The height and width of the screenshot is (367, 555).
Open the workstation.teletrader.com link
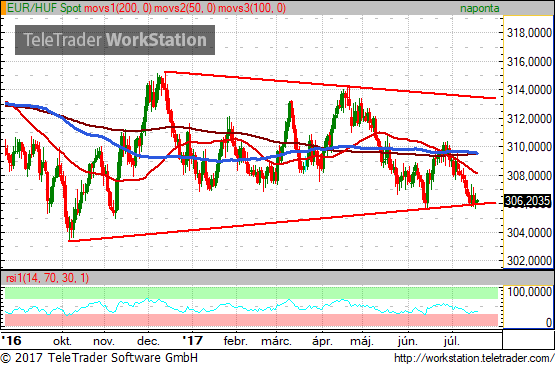click(474, 358)
